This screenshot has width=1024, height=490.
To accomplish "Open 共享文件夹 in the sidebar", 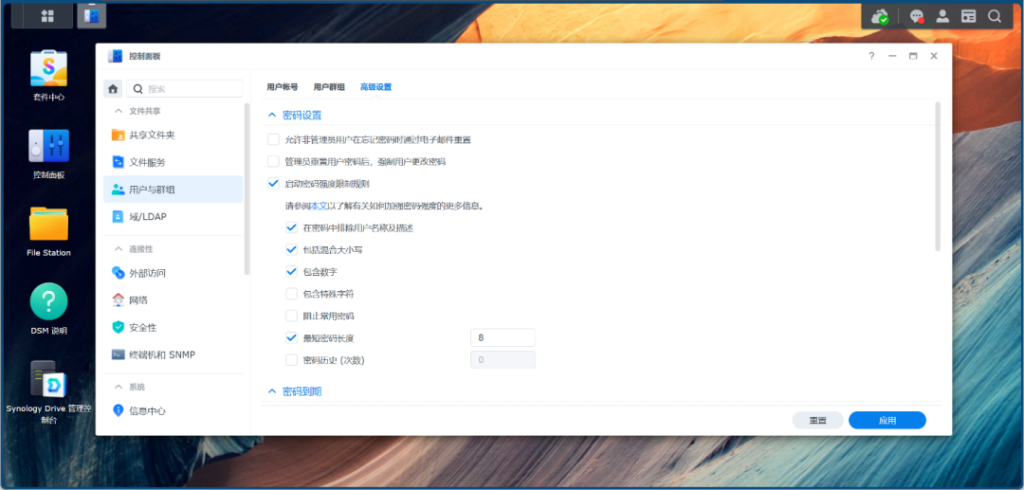I will click(x=173, y=135).
